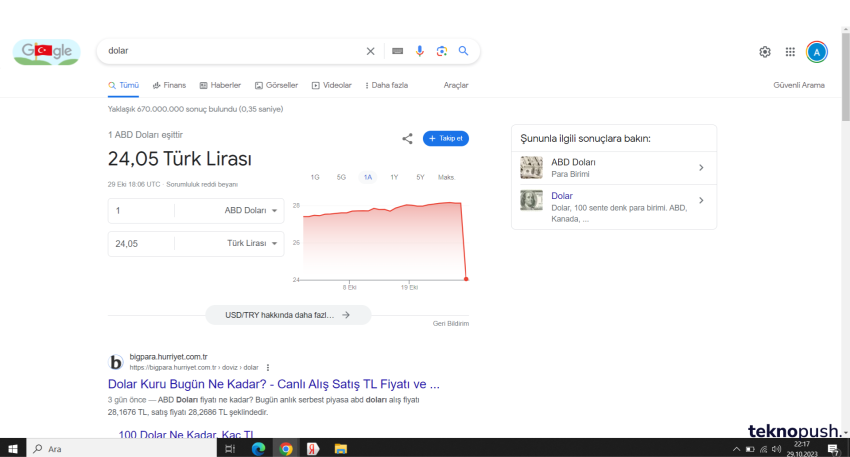Open the Google apps grid
The width and height of the screenshot is (850, 457).
tap(790, 52)
